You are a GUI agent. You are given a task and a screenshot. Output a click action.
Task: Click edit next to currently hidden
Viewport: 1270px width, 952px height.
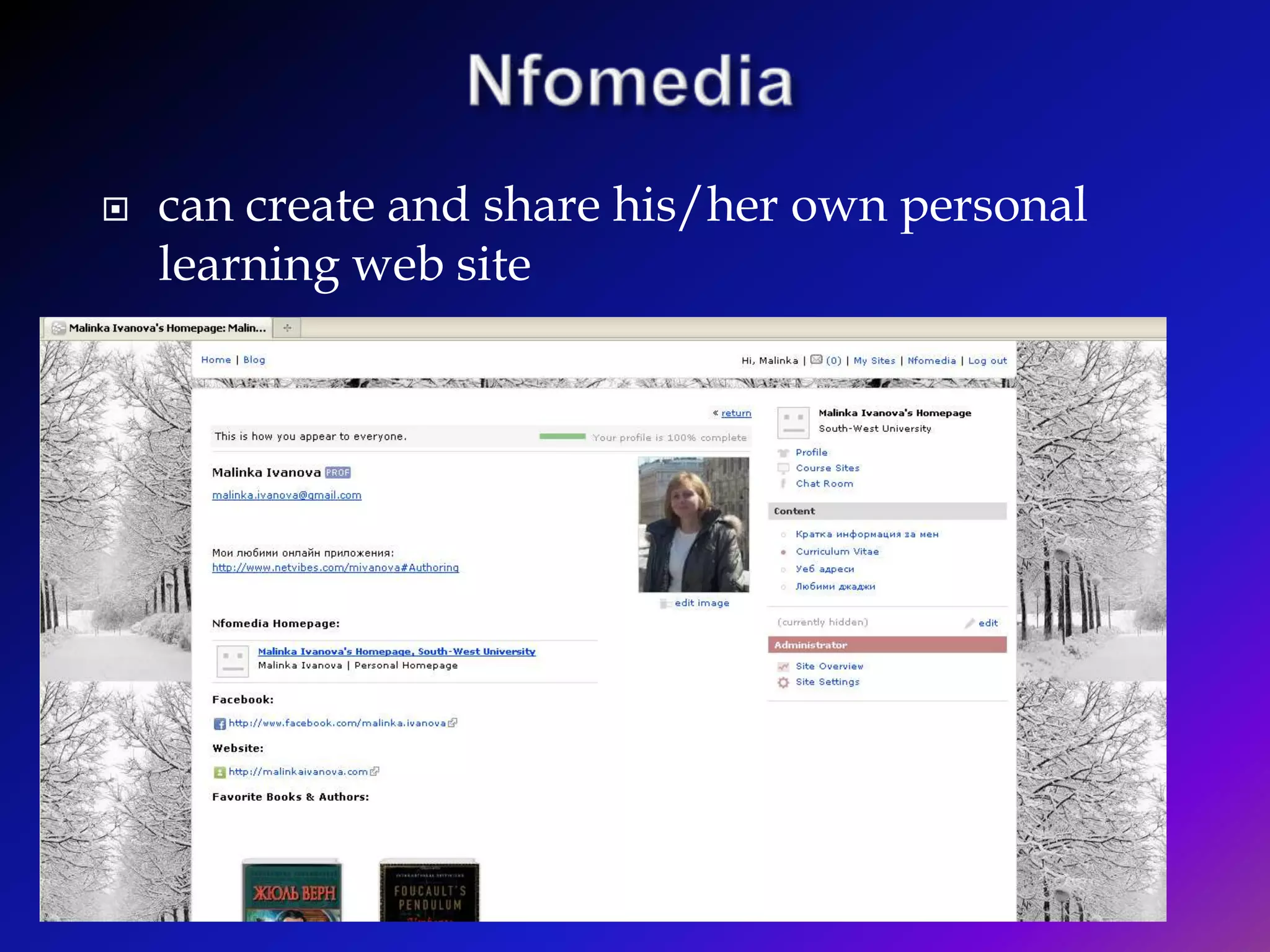(x=988, y=623)
